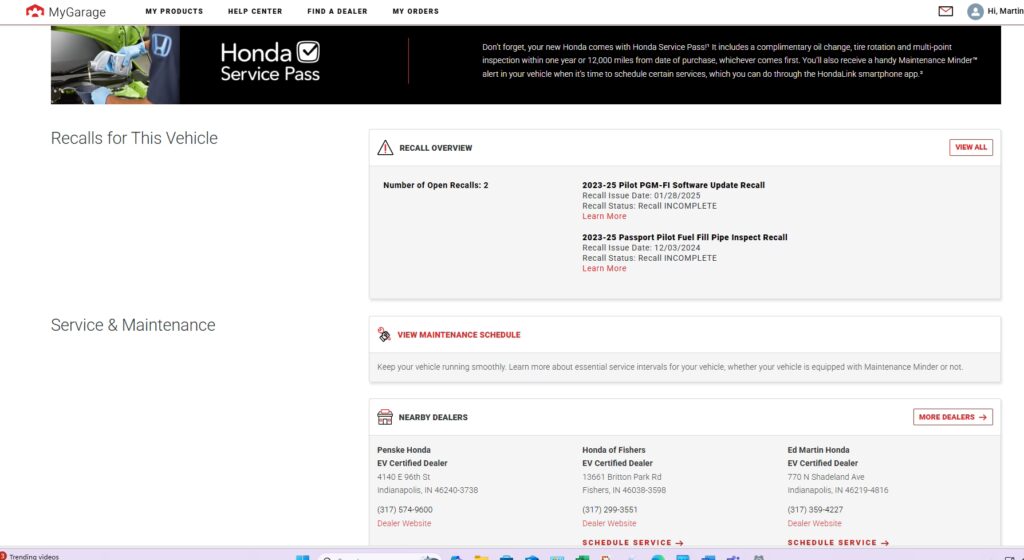This screenshot has width=1024, height=560.
Task: Open the mail envelope icon
Action: coord(945,12)
